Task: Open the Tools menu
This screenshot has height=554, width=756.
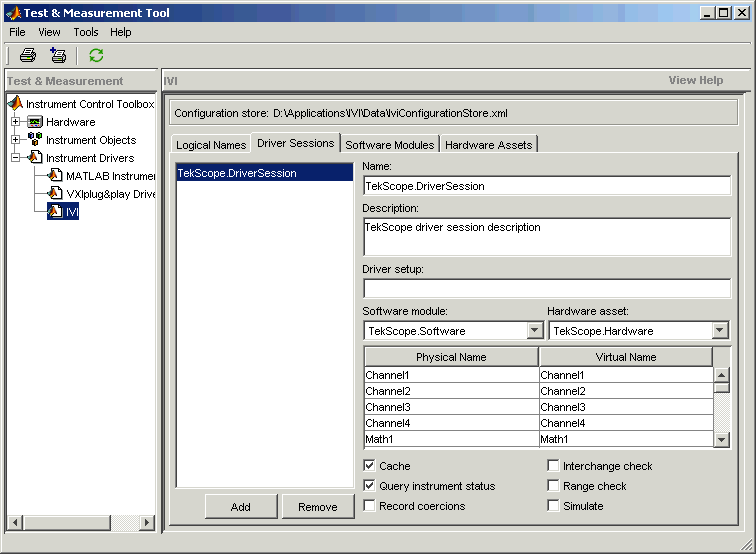Action: (x=86, y=32)
